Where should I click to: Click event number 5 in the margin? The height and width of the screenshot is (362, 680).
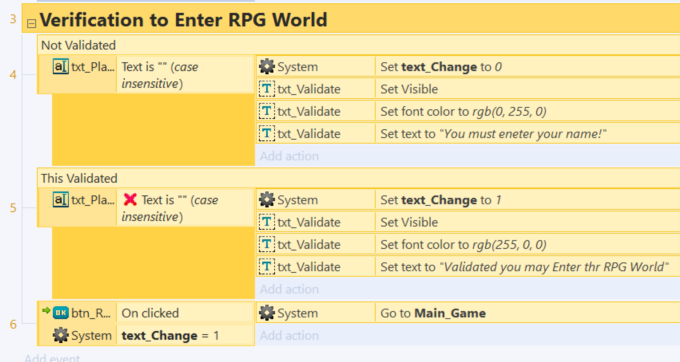[13, 208]
